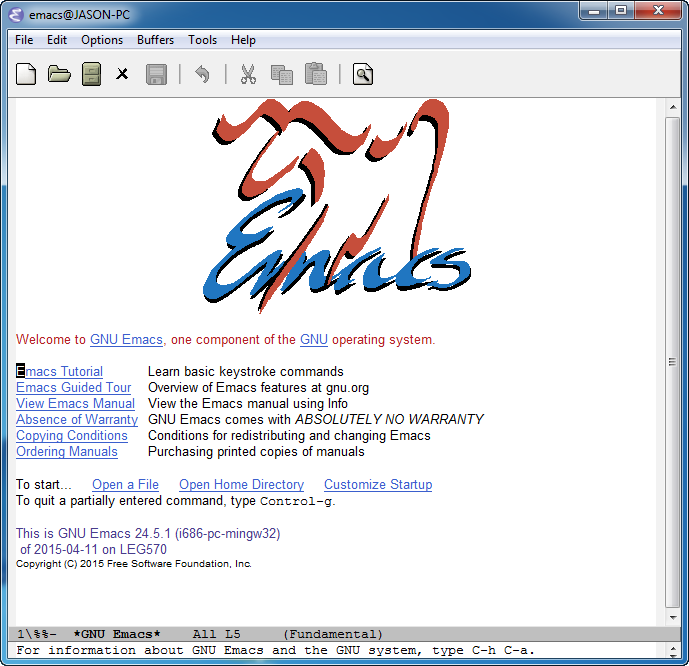The height and width of the screenshot is (666, 689).
Task: Open the Ordering Manuals link
Action: tap(67, 452)
